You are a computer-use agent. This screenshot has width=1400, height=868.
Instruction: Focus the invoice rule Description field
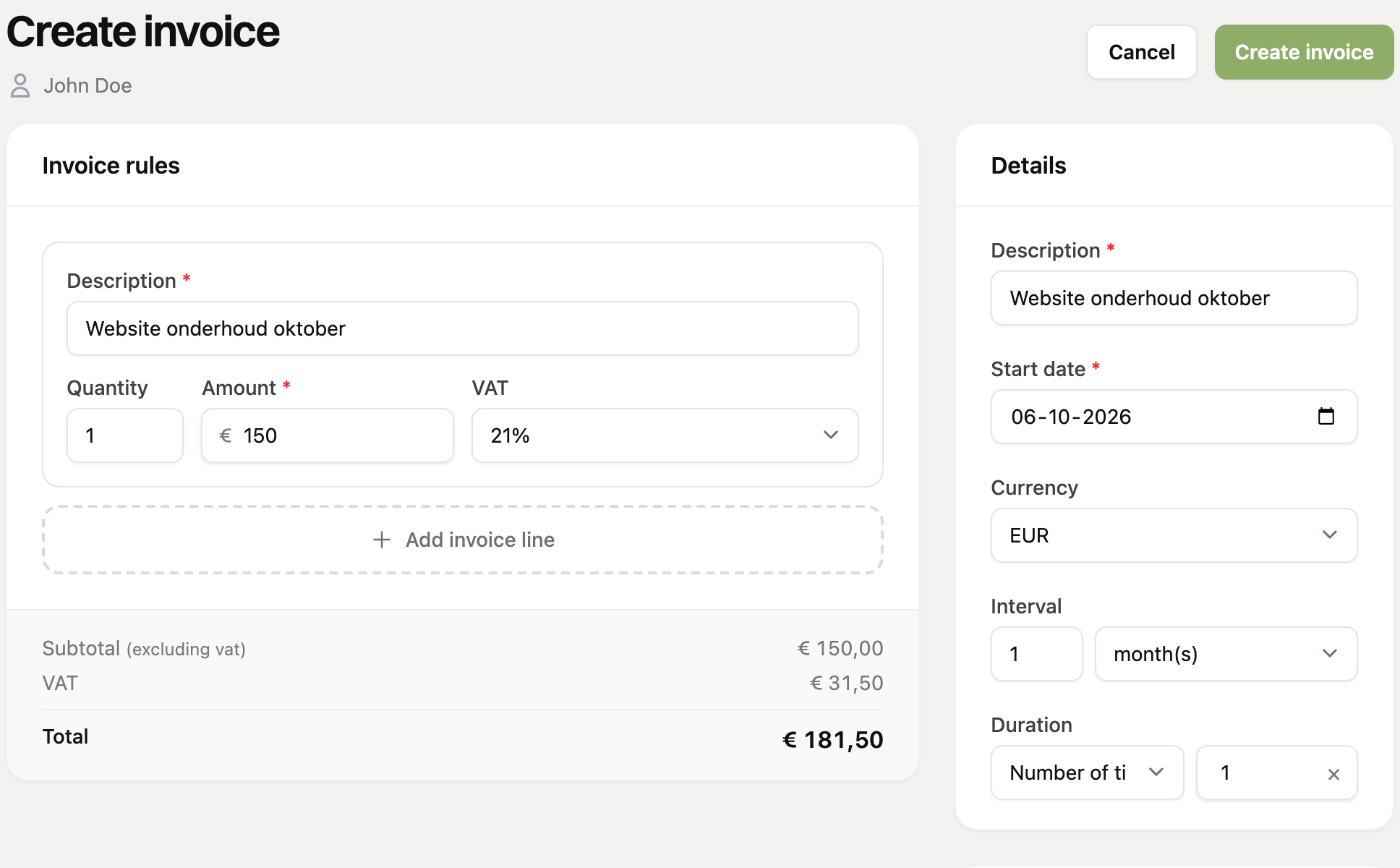(463, 328)
